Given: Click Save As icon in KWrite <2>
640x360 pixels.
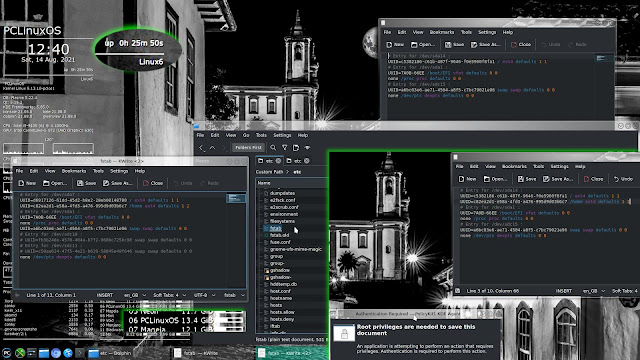Looking at the screenshot, I should tap(118, 183).
